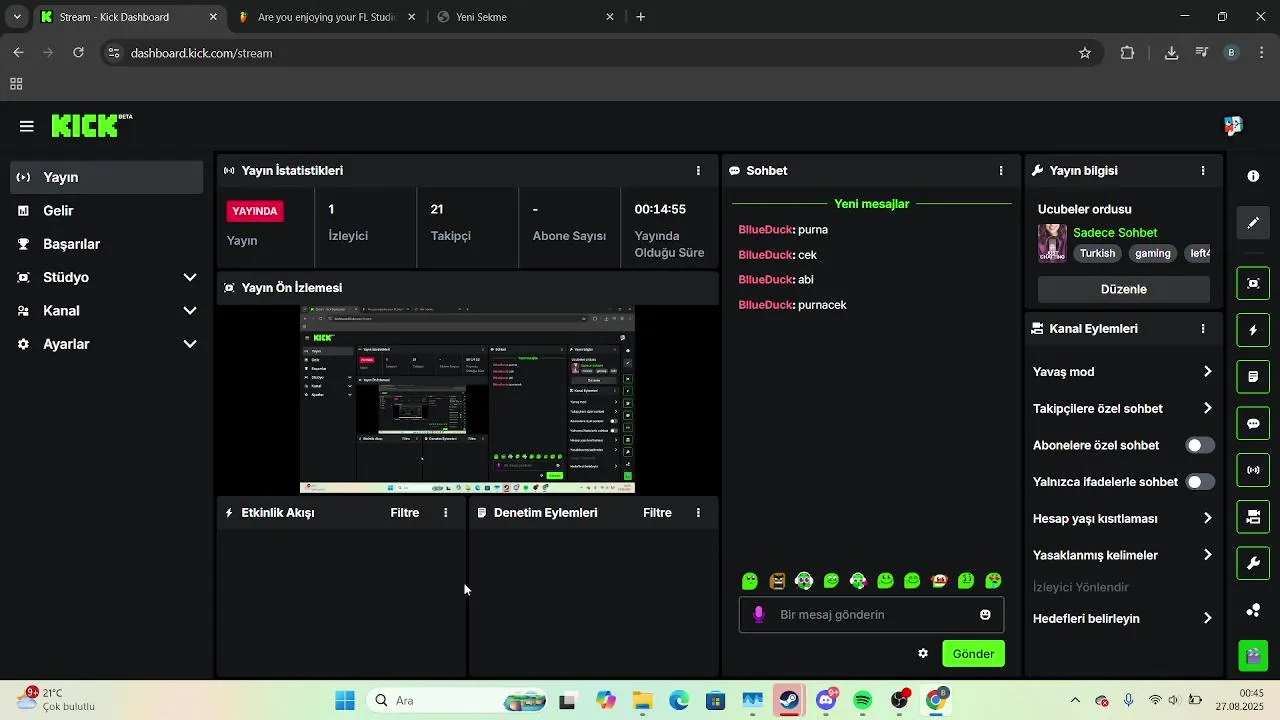Open Hesap yaşı kısıtlaması options arrow

pyautogui.click(x=1207, y=518)
